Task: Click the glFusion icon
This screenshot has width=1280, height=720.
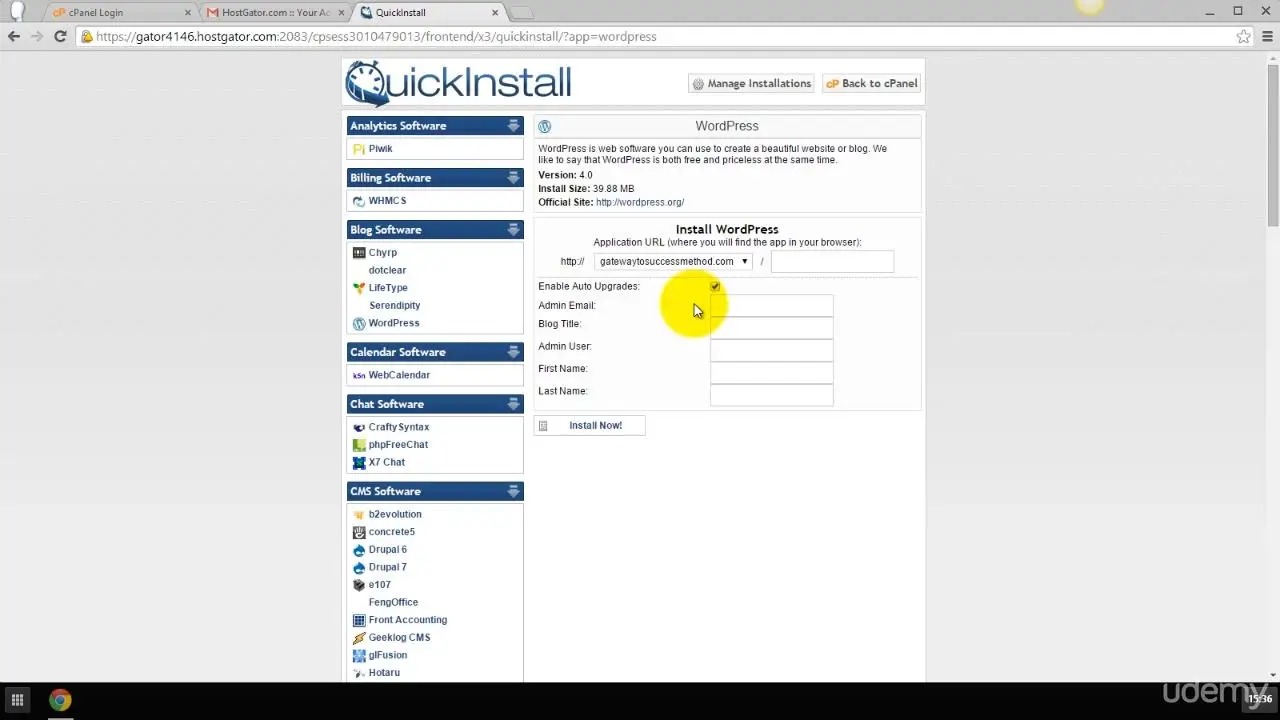Action: pos(359,656)
